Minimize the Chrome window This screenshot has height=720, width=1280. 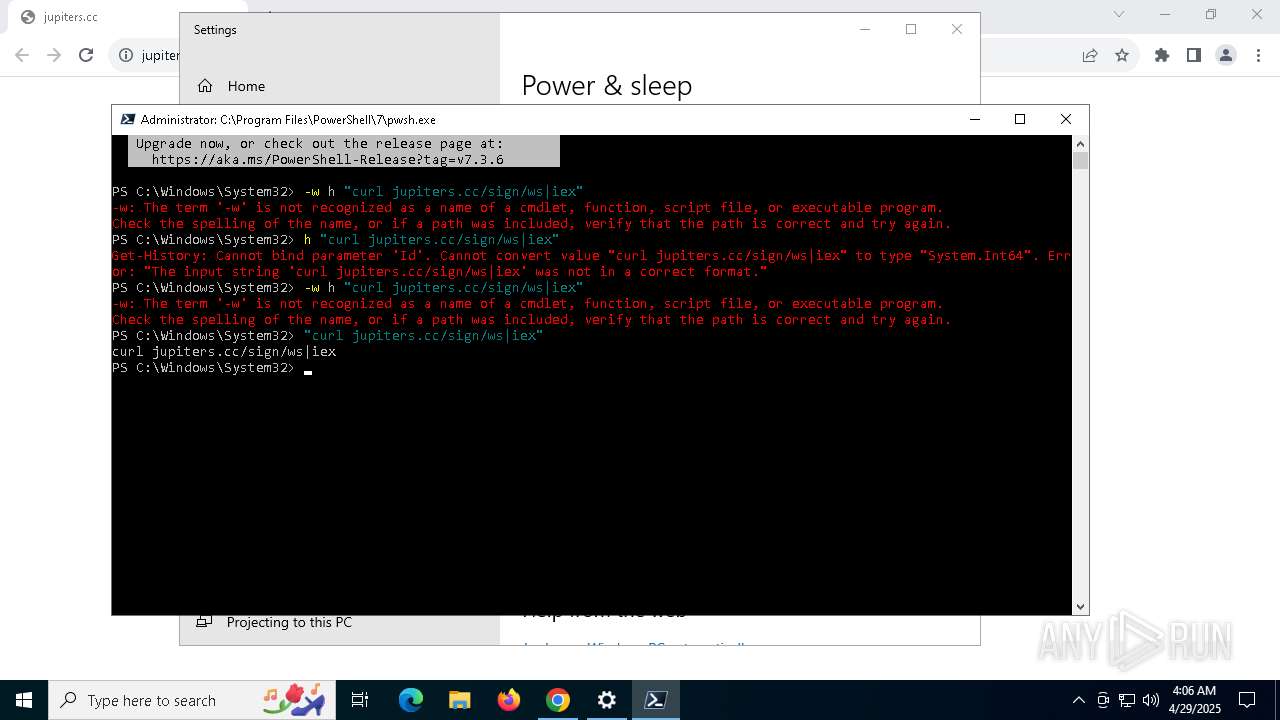pos(1165,14)
